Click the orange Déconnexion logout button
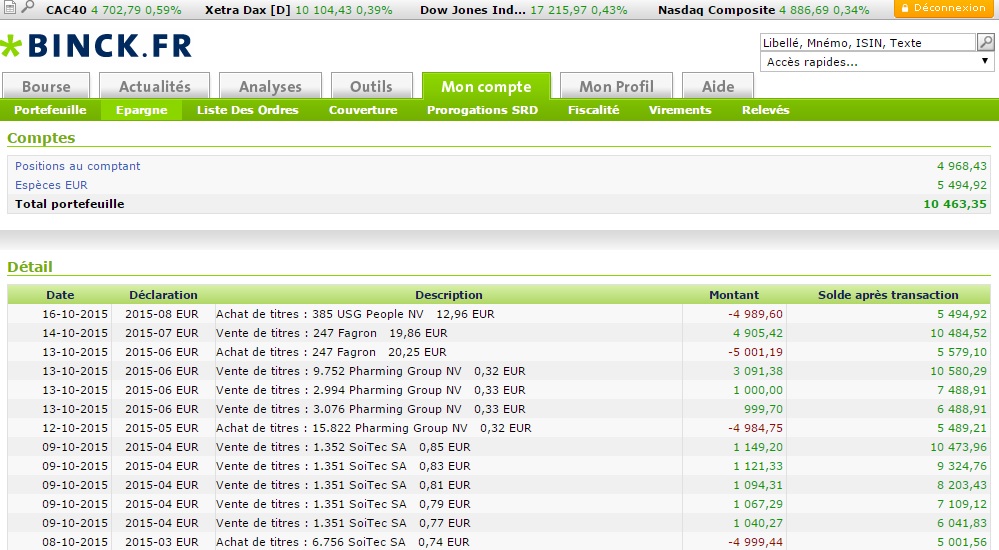Viewport: 999px width, 550px height. 944,9
